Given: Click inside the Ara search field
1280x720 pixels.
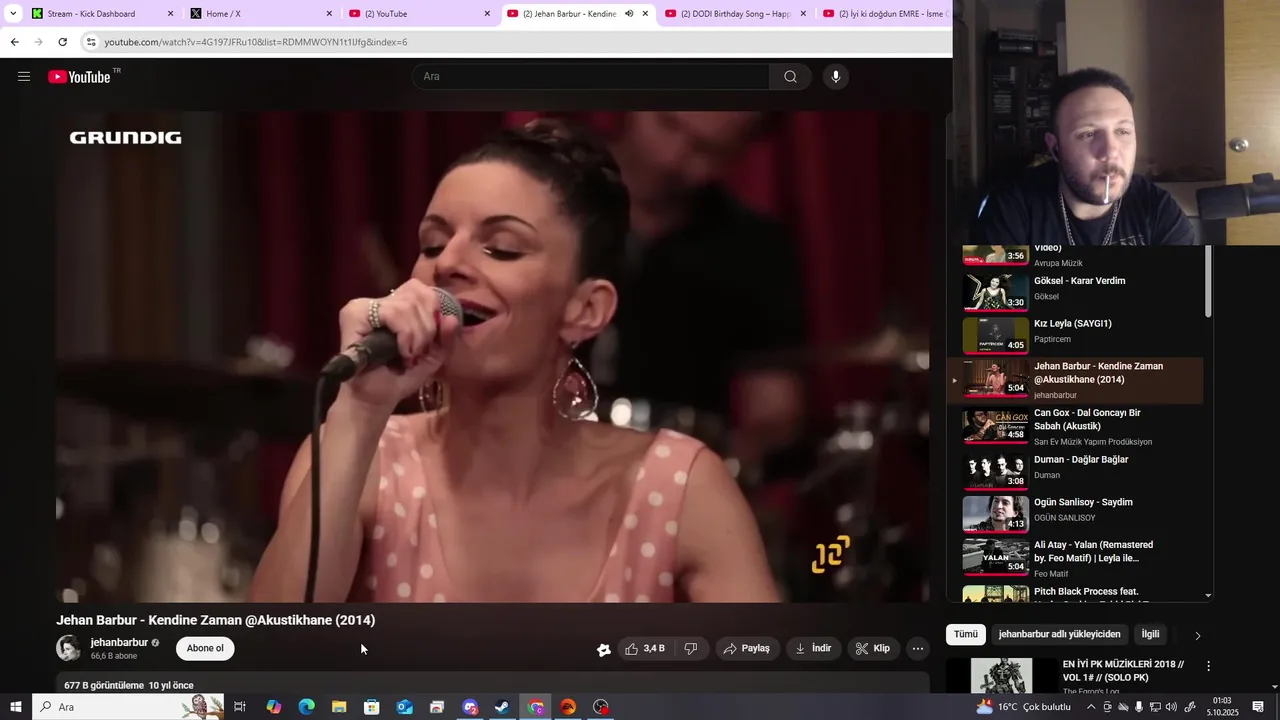Looking at the screenshot, I should (x=592, y=77).
